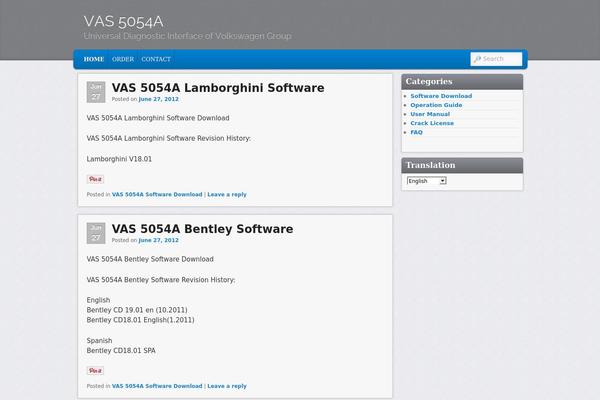Click the search magnifier icon
Viewport: 600px width, 400px height.
[477, 59]
